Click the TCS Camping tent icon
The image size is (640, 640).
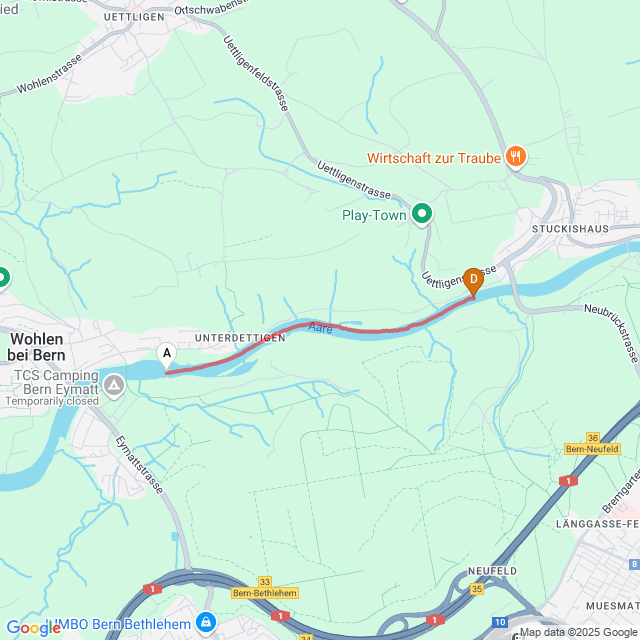coord(114,385)
